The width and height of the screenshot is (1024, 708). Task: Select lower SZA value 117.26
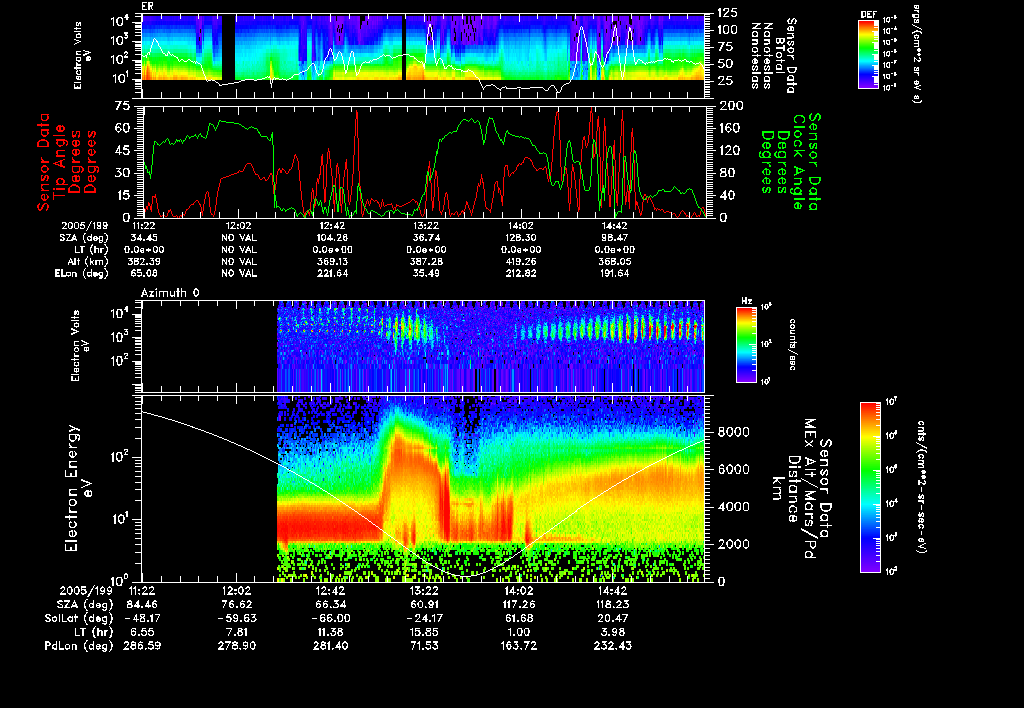(x=519, y=605)
